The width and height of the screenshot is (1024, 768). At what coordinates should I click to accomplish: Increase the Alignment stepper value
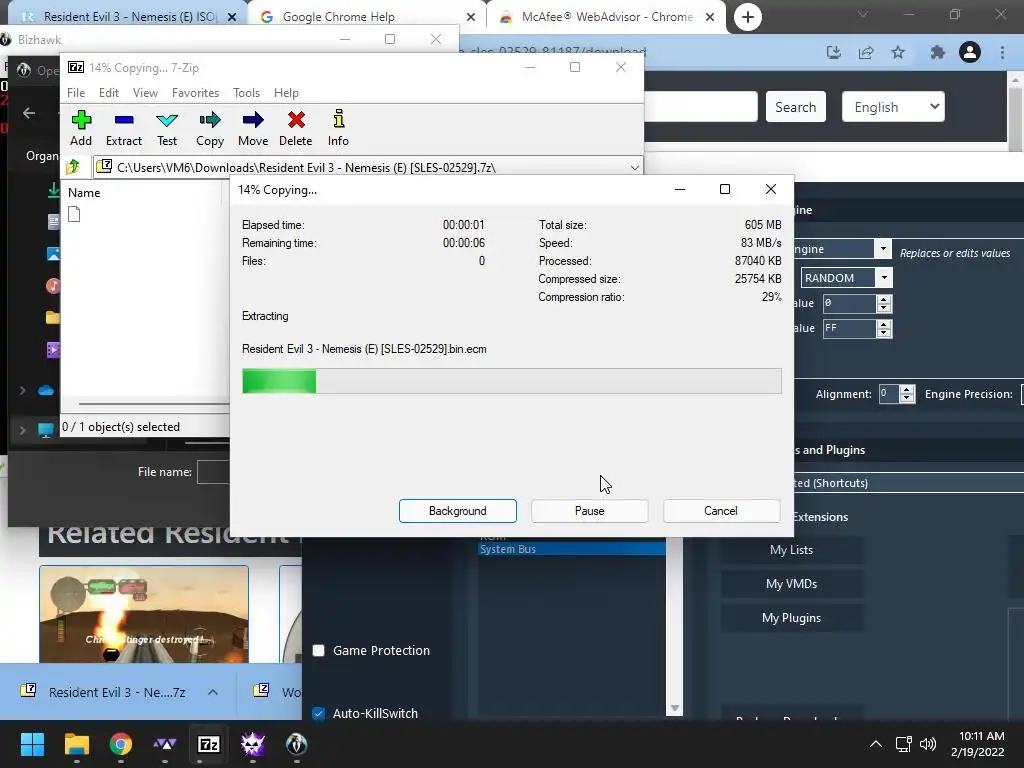click(906, 389)
